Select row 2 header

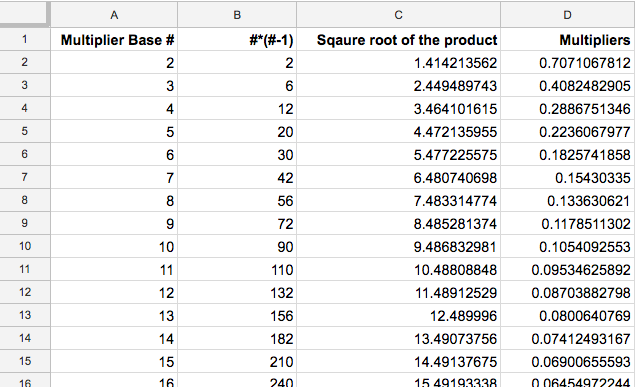(x=25, y=62)
